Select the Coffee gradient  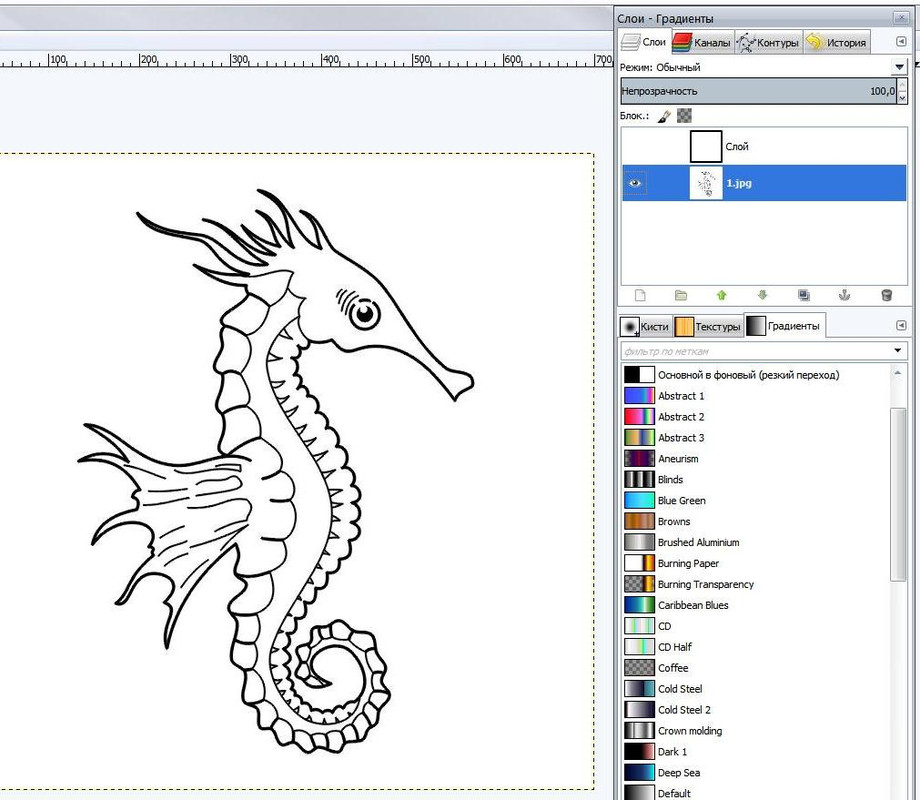pos(757,668)
